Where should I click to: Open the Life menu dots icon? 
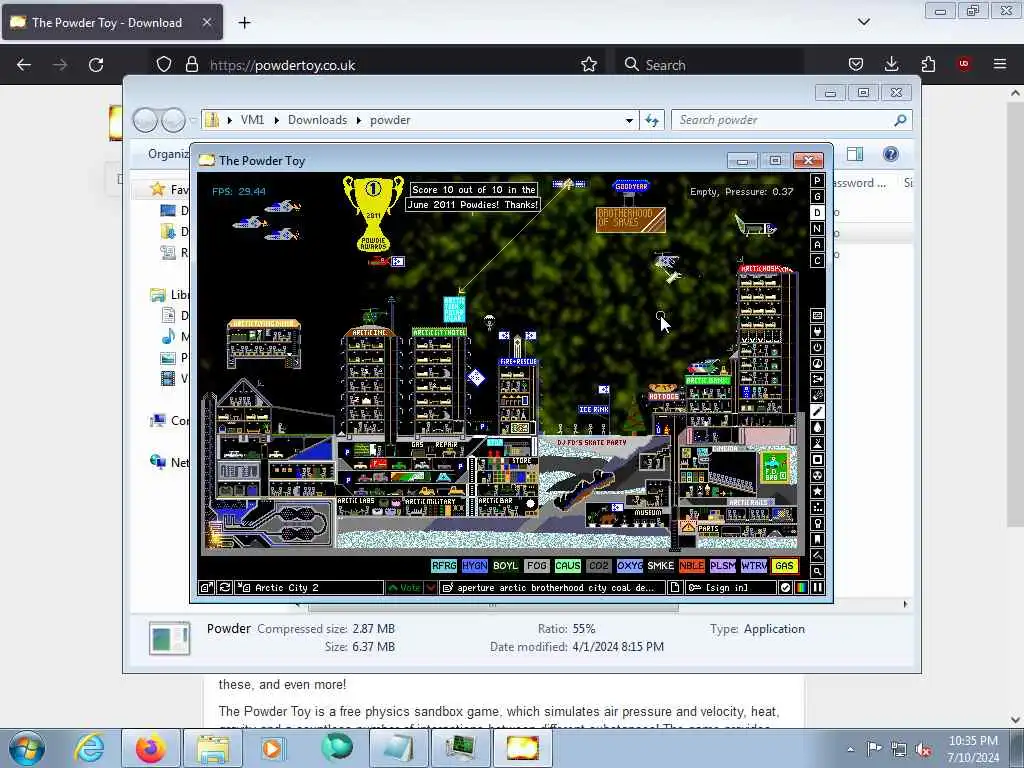point(817,507)
